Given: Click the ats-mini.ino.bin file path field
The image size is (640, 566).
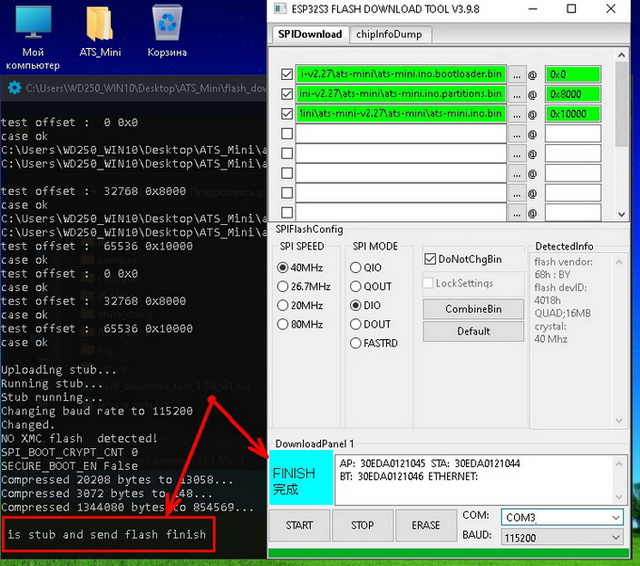Looking at the screenshot, I should (x=401, y=113).
